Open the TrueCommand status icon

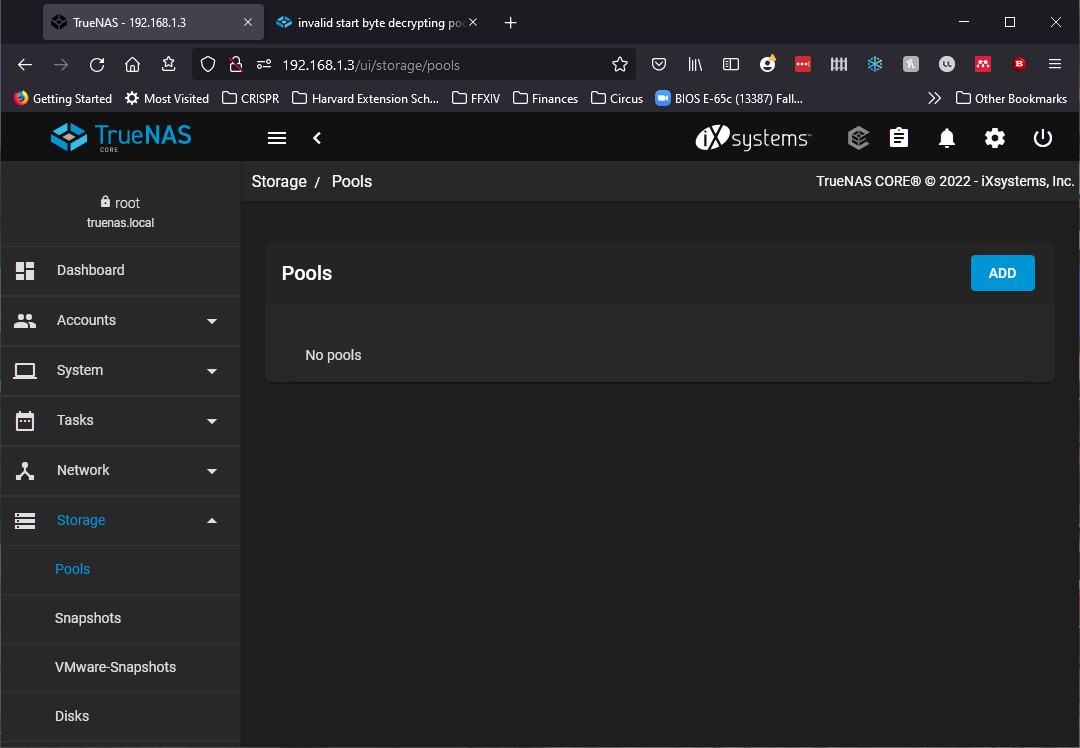[x=858, y=138]
